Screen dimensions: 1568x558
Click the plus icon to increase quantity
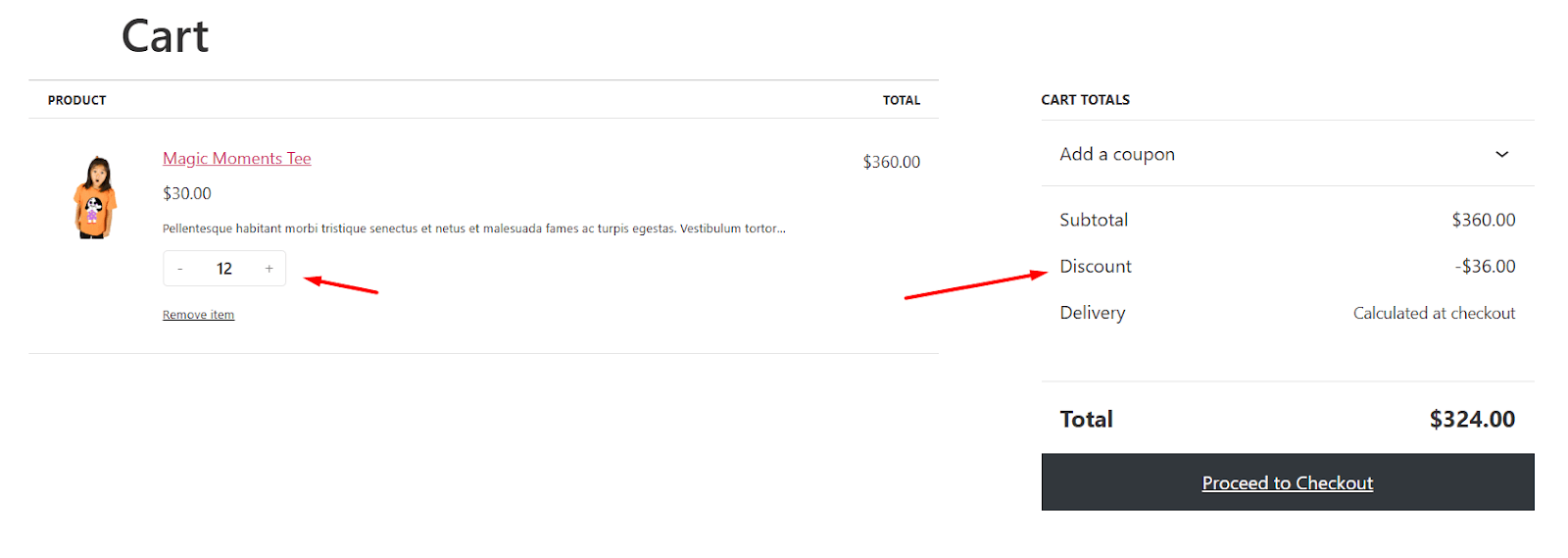click(x=269, y=269)
